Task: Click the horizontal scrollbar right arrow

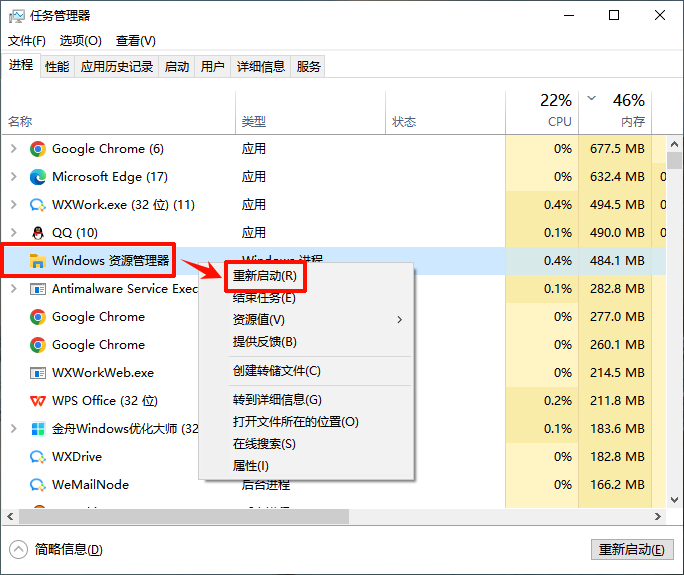Action: 658,517
